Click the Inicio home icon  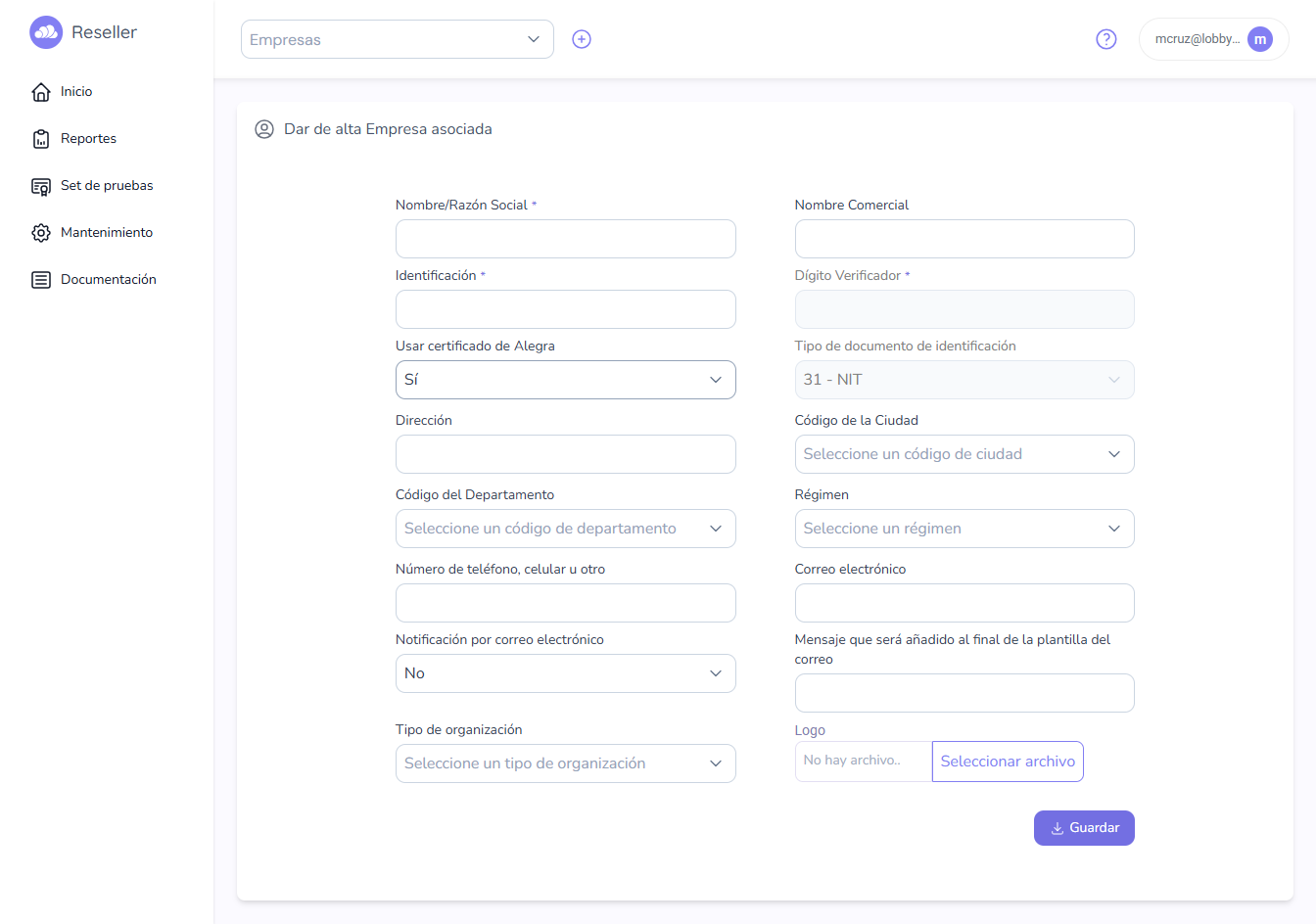tap(41, 92)
